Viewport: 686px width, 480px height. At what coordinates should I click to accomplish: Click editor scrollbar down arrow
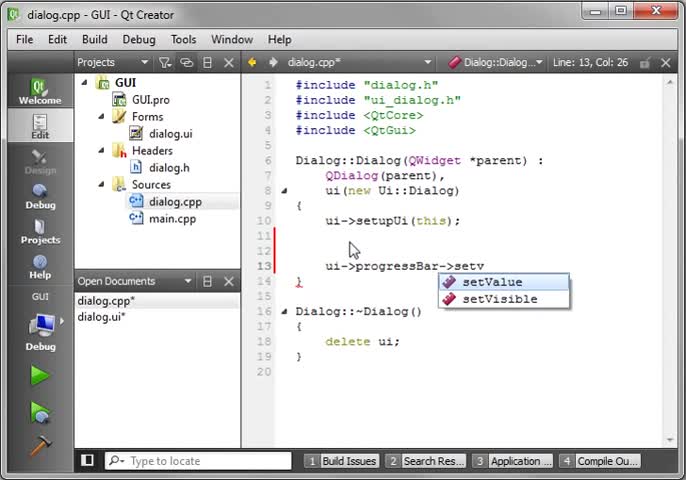pyautogui.click(x=670, y=440)
